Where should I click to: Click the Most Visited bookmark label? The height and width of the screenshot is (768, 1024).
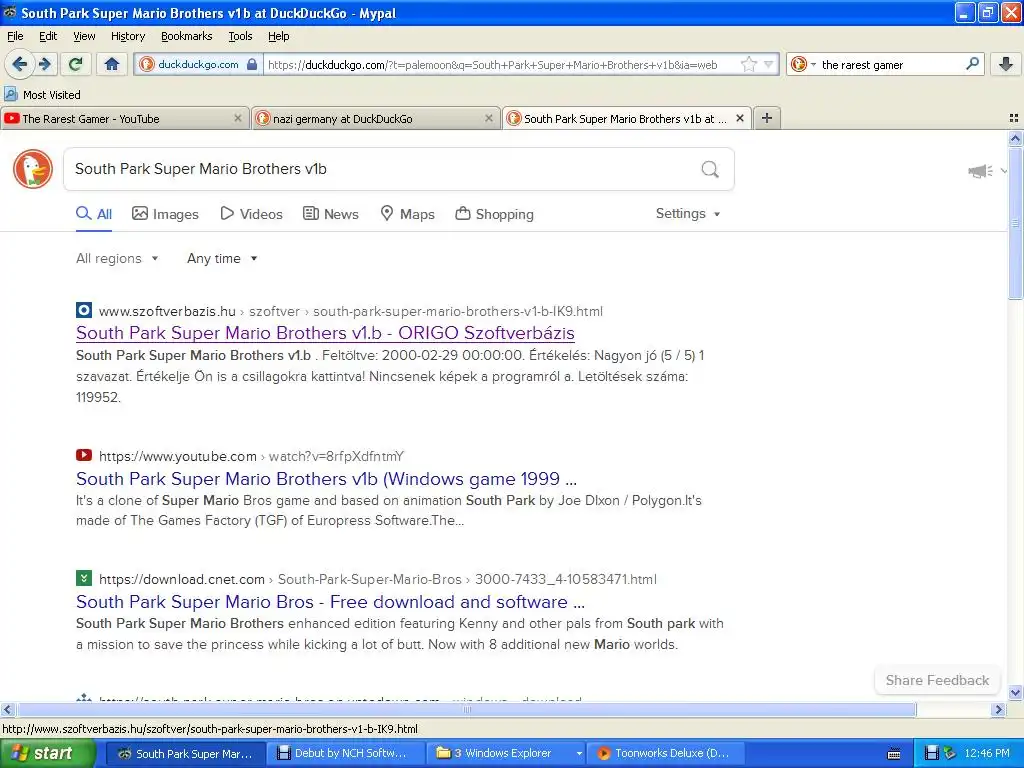52,95
